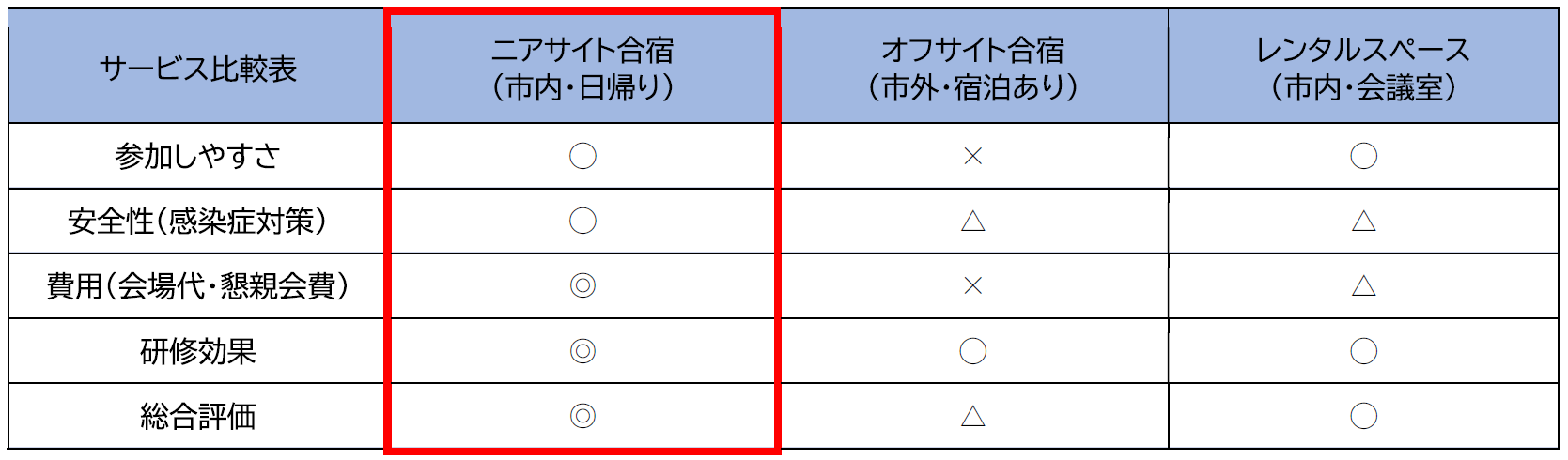Select the 参加しやすさ row label
The width and height of the screenshot is (1568, 460).
click(x=197, y=156)
